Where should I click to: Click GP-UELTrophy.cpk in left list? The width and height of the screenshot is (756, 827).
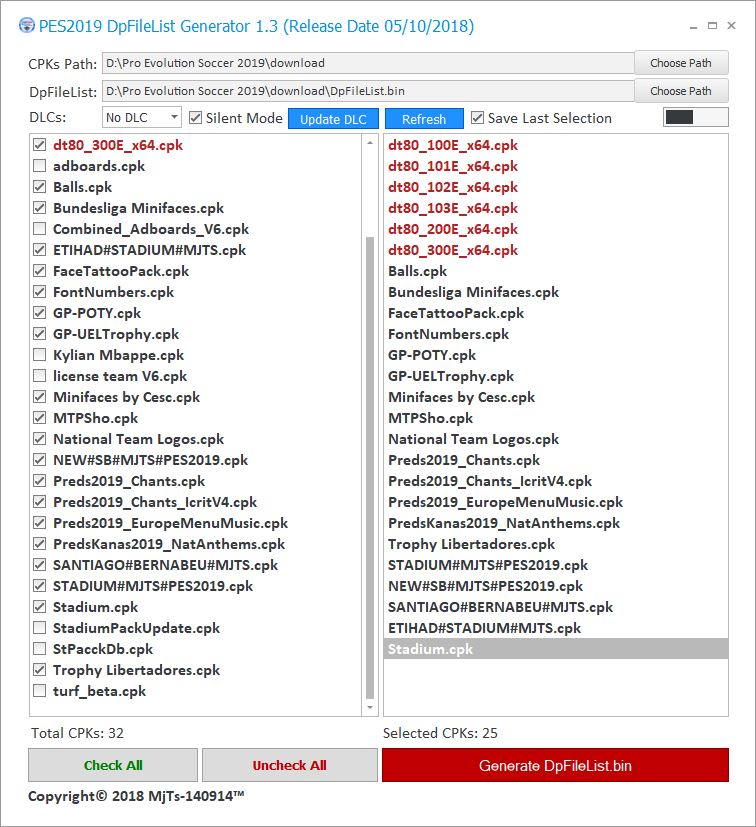tap(116, 334)
